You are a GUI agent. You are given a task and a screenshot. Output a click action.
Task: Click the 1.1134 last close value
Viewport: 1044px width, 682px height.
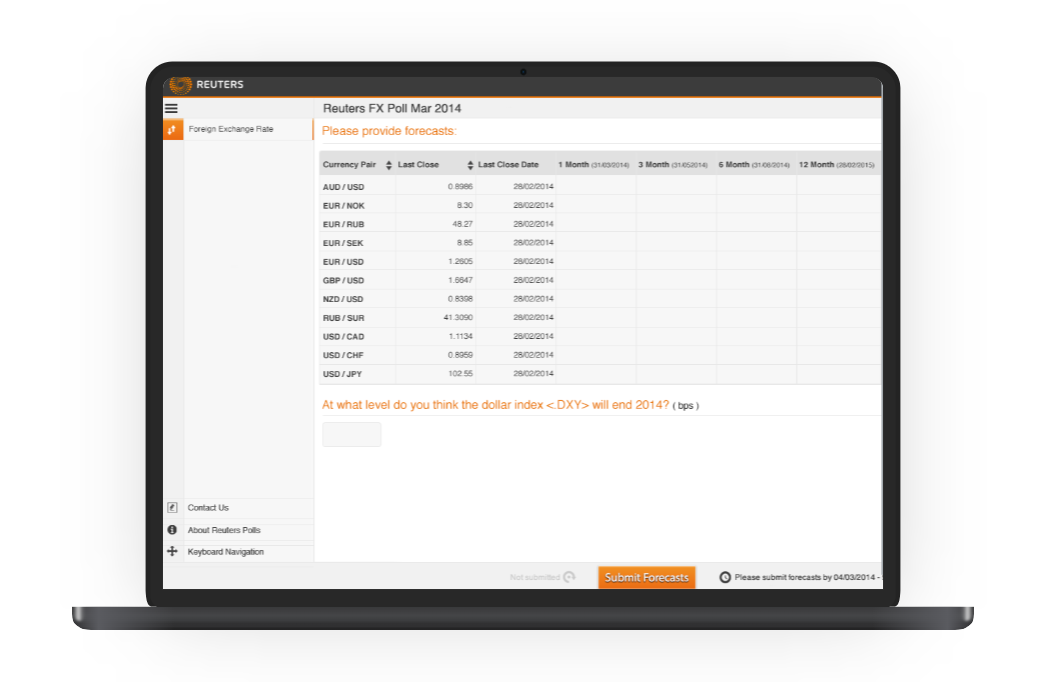pos(461,336)
